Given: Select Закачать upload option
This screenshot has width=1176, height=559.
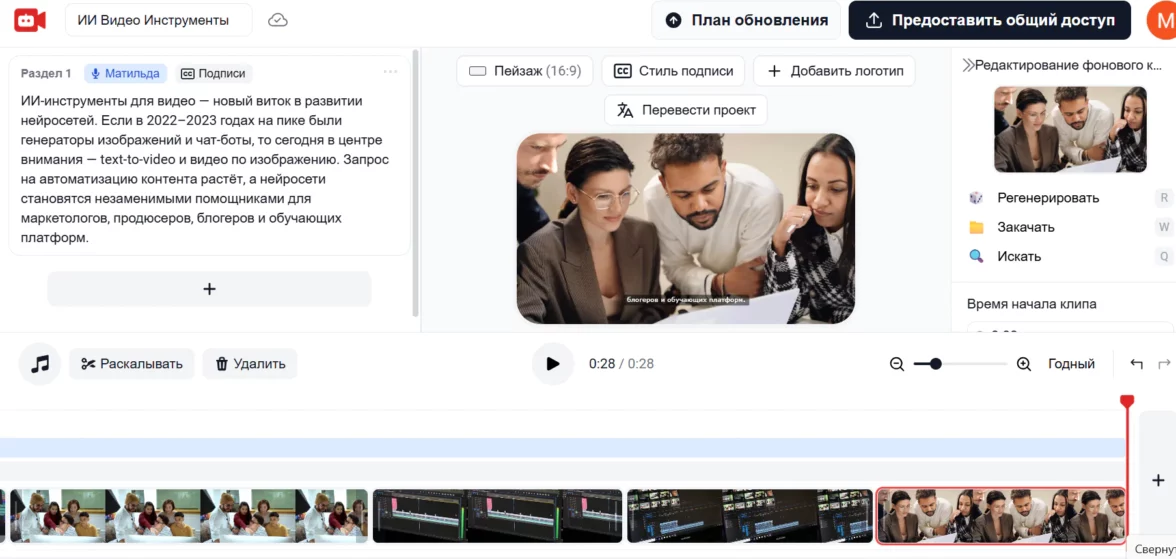Looking at the screenshot, I should tap(1025, 227).
